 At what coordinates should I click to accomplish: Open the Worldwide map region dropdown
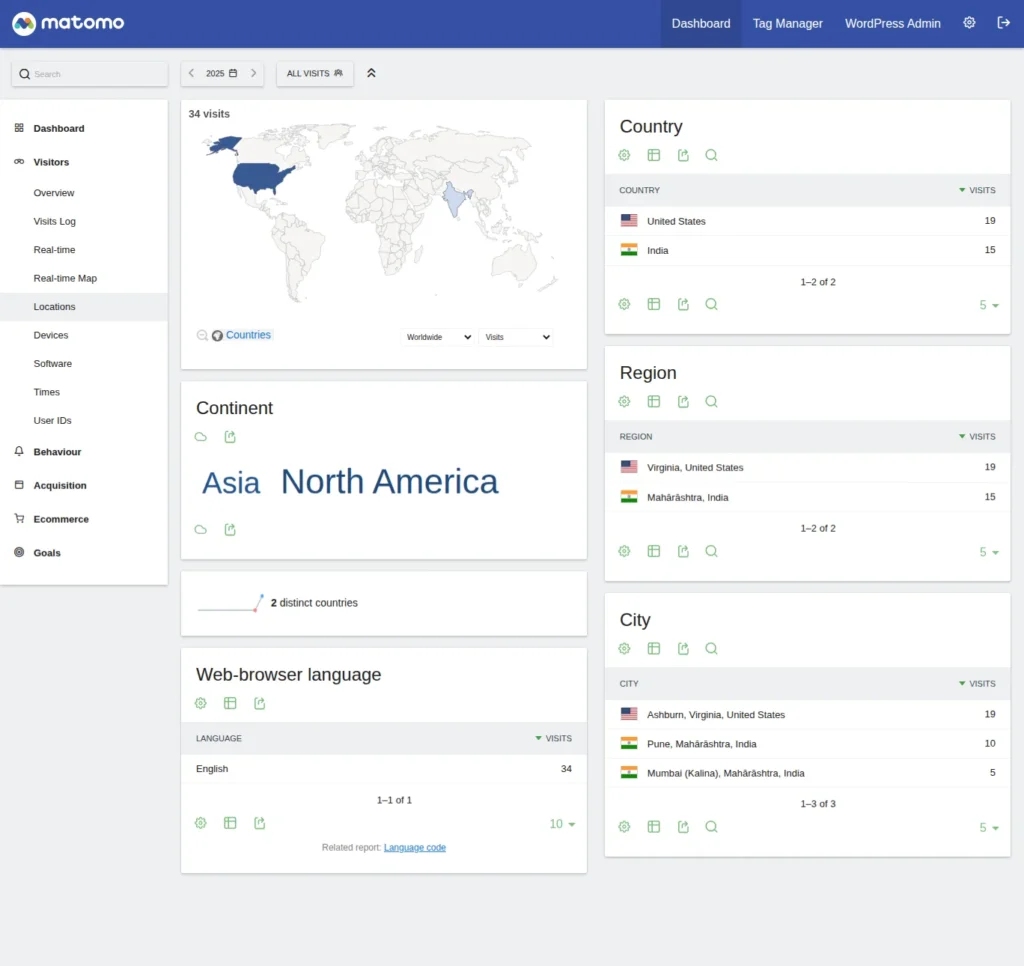[x=438, y=337]
